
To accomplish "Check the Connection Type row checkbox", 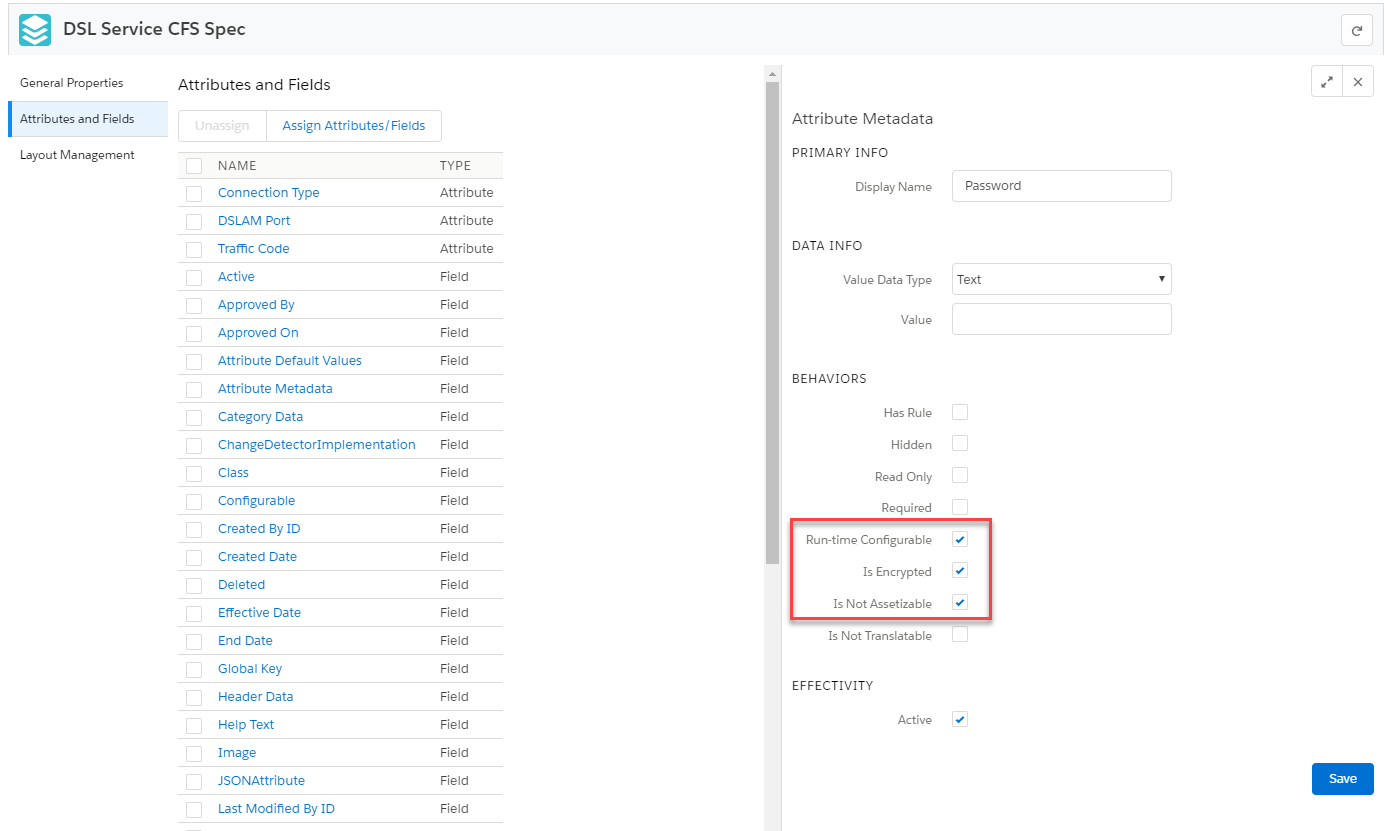I will (194, 194).
